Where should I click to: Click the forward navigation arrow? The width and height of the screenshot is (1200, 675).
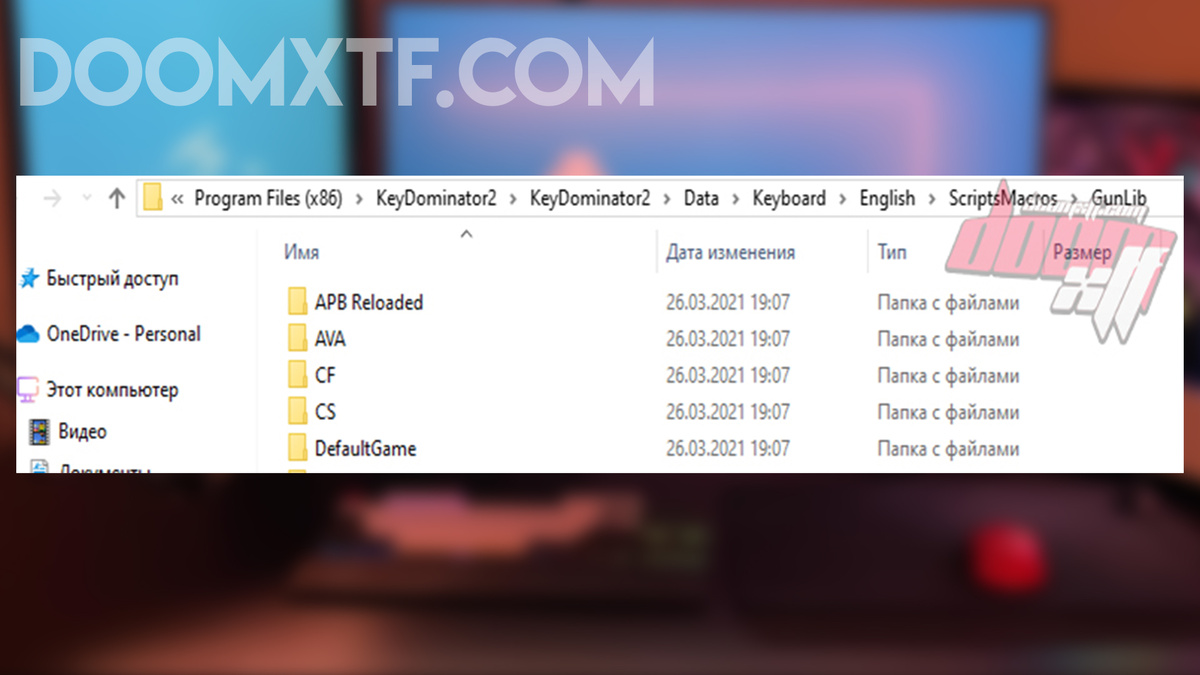(x=52, y=199)
